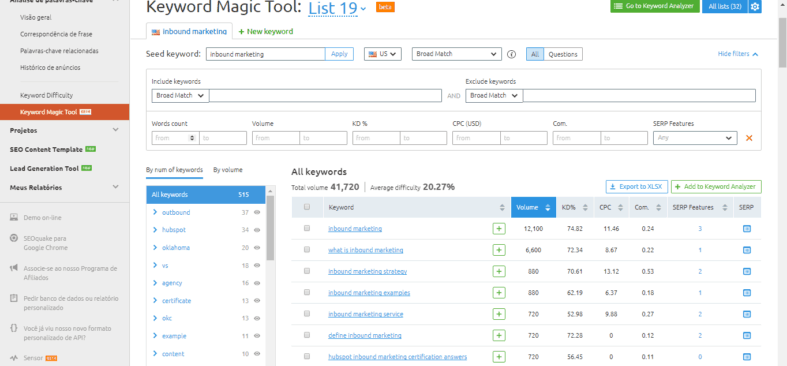The image size is (787, 366).
Task: Click the Include keywords text field
Action: click(325, 95)
